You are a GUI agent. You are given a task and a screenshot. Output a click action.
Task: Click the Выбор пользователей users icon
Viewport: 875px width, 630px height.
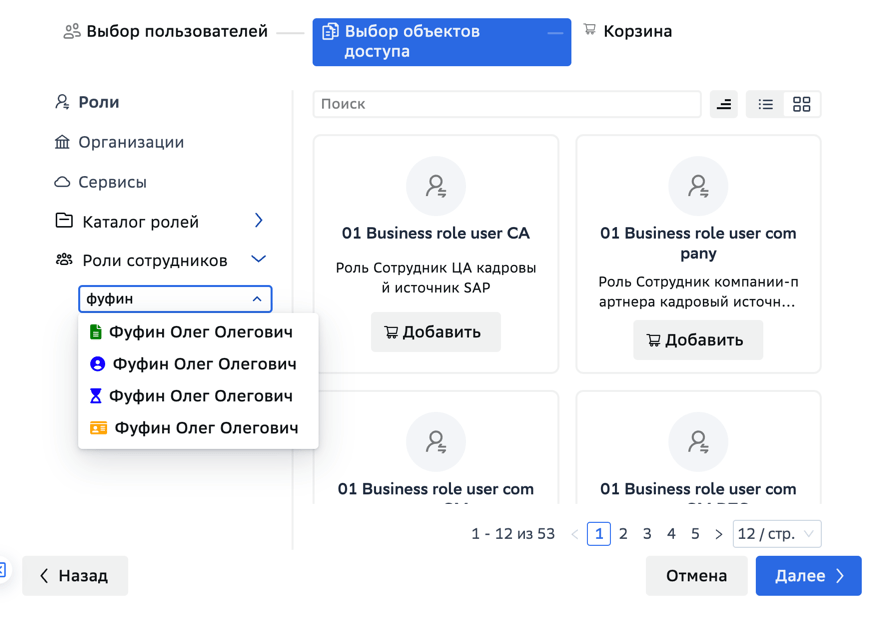(71, 31)
